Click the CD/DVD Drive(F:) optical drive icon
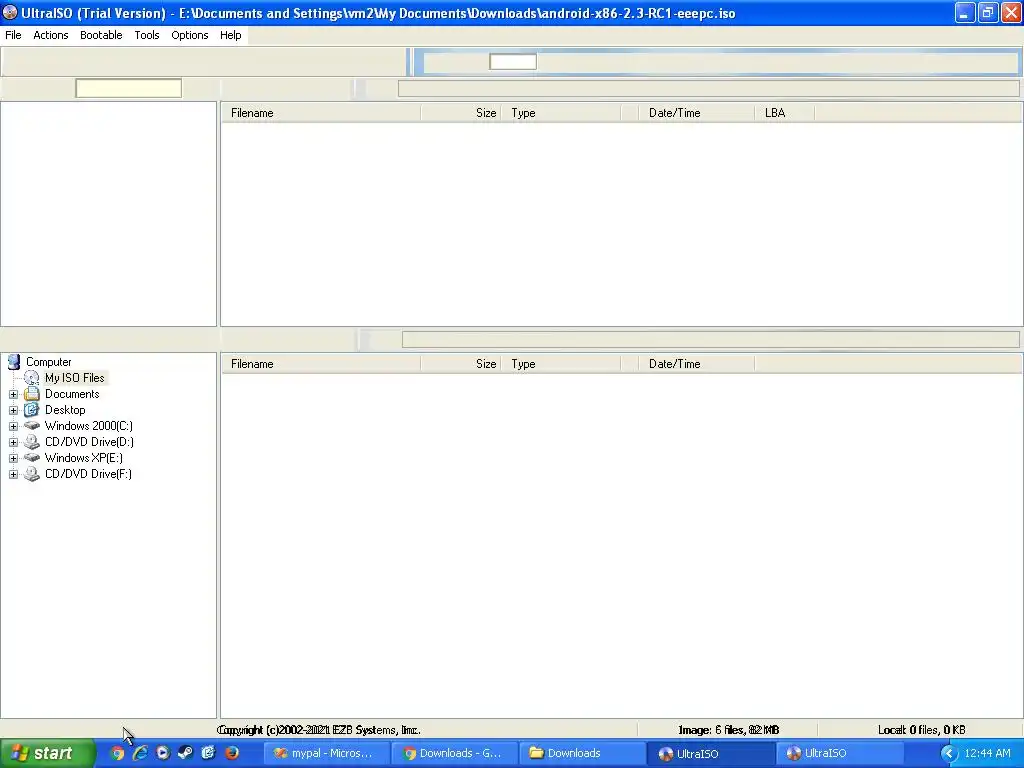1024x768 pixels. pyautogui.click(x=31, y=474)
